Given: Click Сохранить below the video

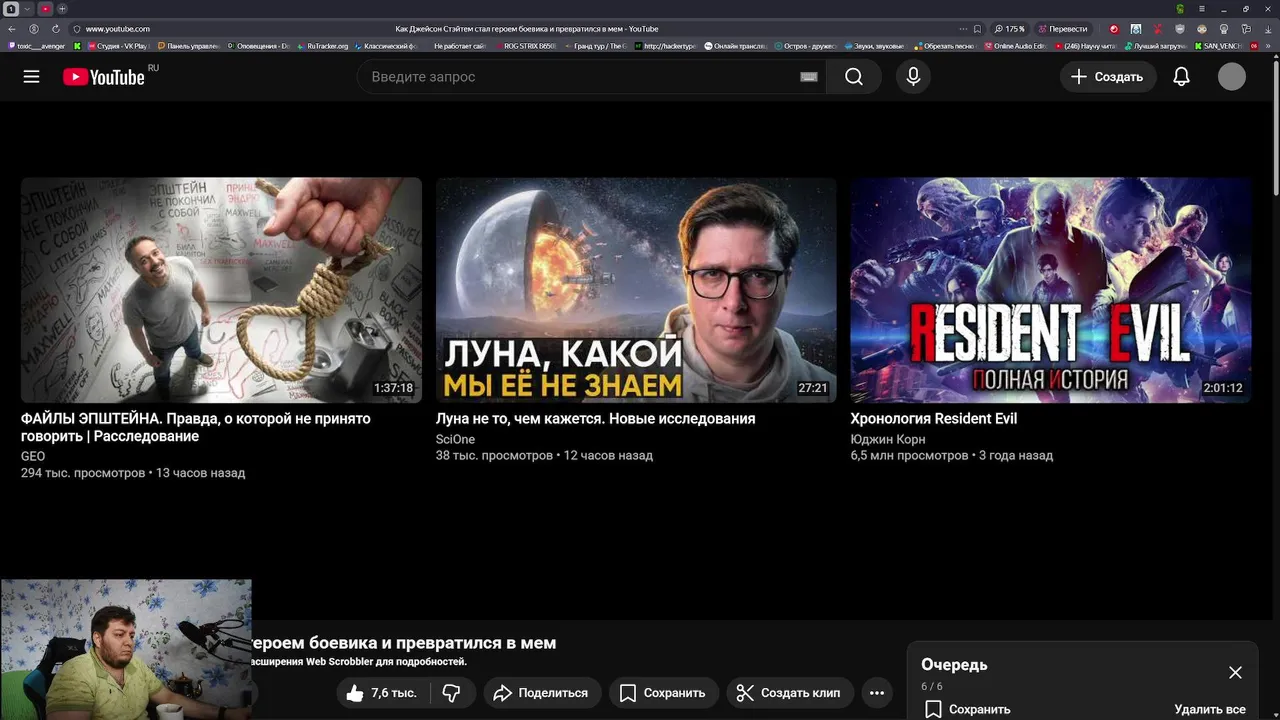Looking at the screenshot, I should 662,693.
